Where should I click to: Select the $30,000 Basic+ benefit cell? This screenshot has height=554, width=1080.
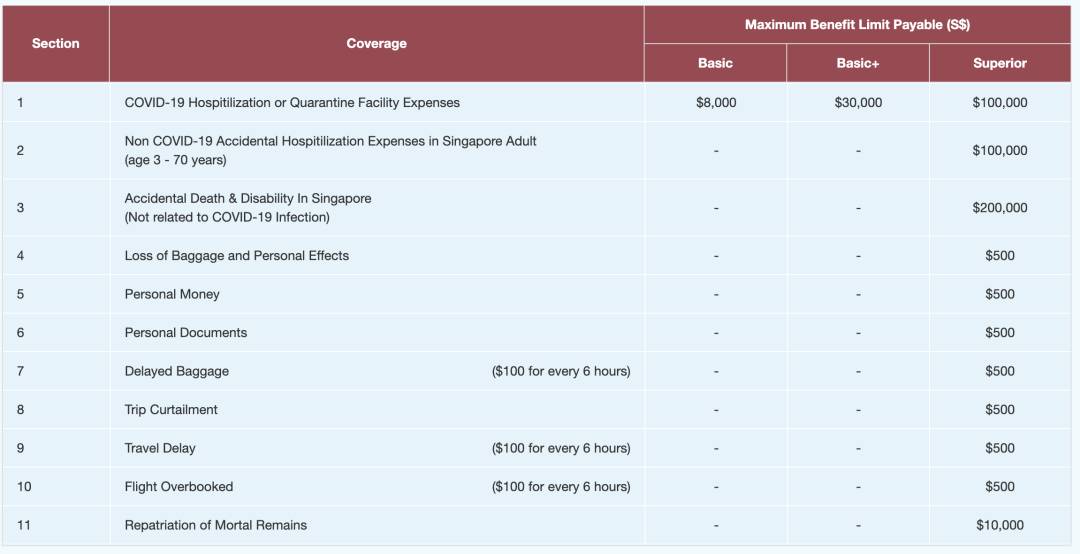coord(858,102)
